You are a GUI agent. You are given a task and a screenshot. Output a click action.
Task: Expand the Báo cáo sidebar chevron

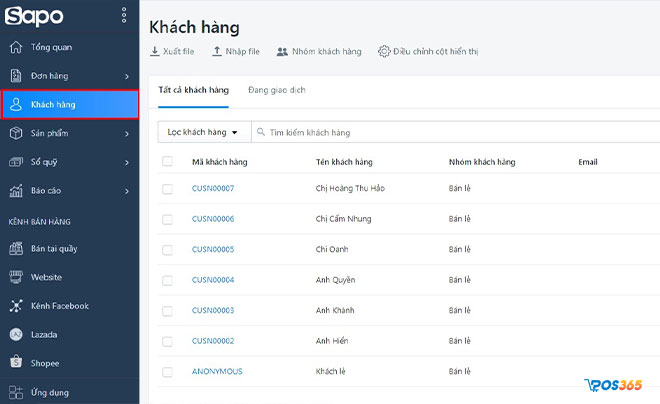127,191
